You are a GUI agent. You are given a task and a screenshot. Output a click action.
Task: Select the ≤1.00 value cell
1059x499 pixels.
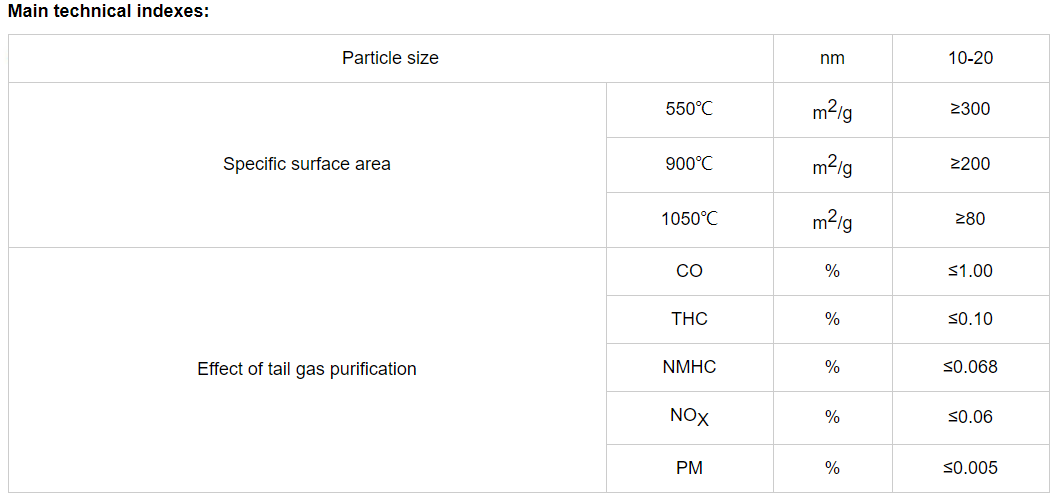click(x=970, y=271)
